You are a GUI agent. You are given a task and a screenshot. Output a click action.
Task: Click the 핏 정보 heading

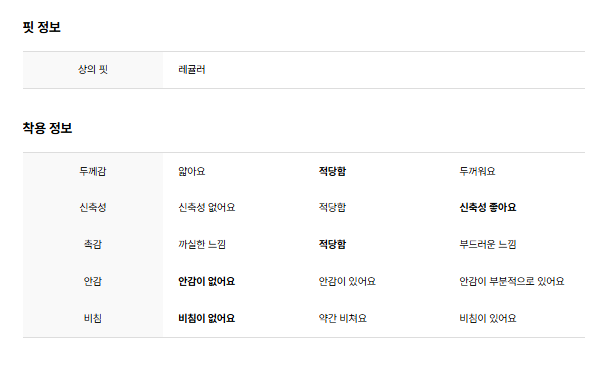click(x=42, y=27)
